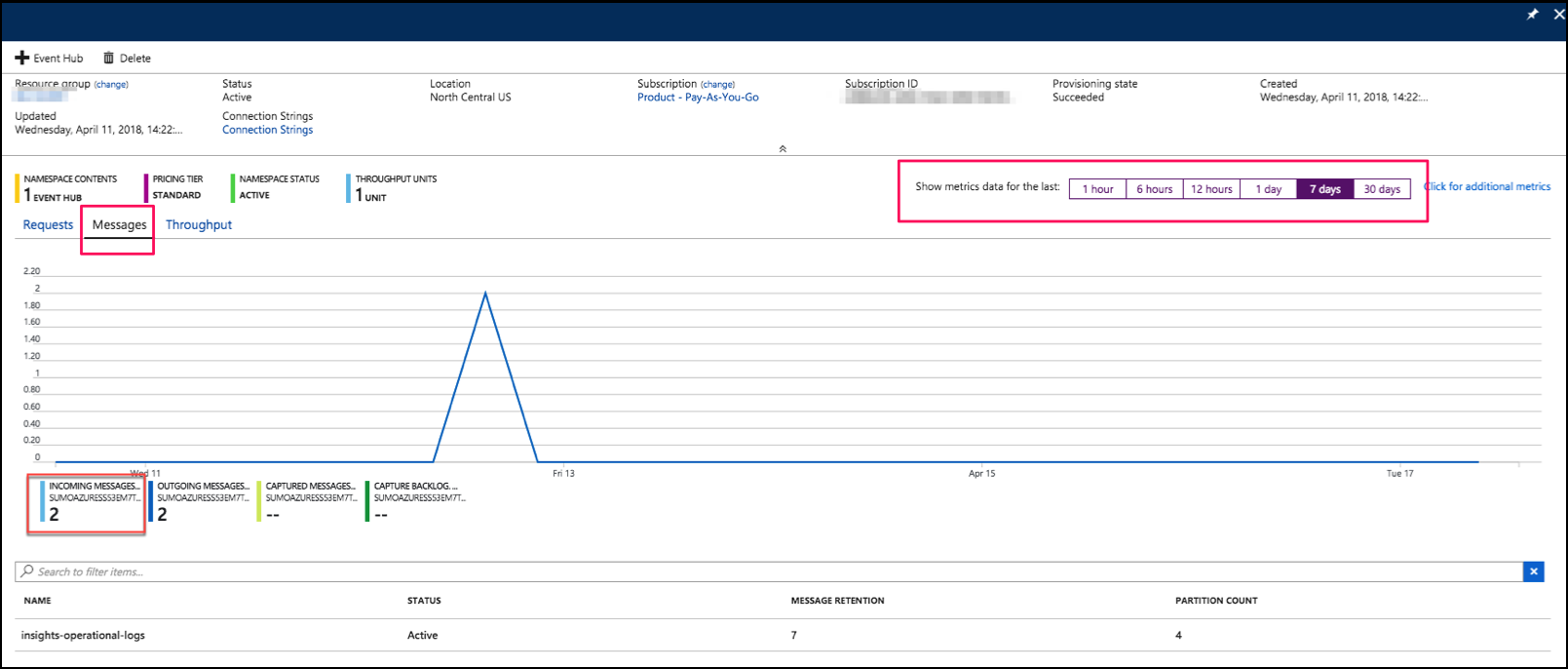This screenshot has width=1568, height=669.
Task: Switch to the 1 day range
Action: pos(1268,189)
